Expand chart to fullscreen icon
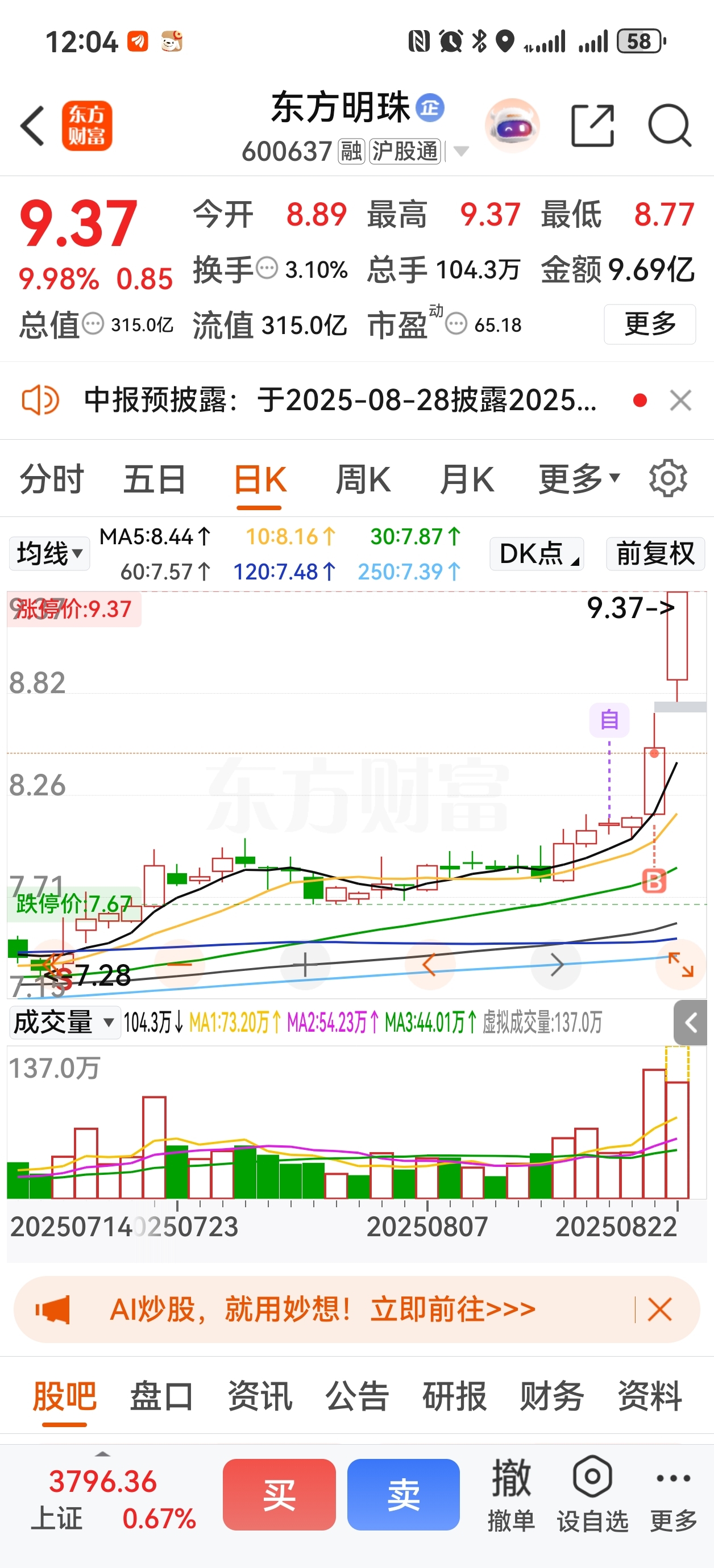Screen dimensions: 714x1568 point(680,964)
